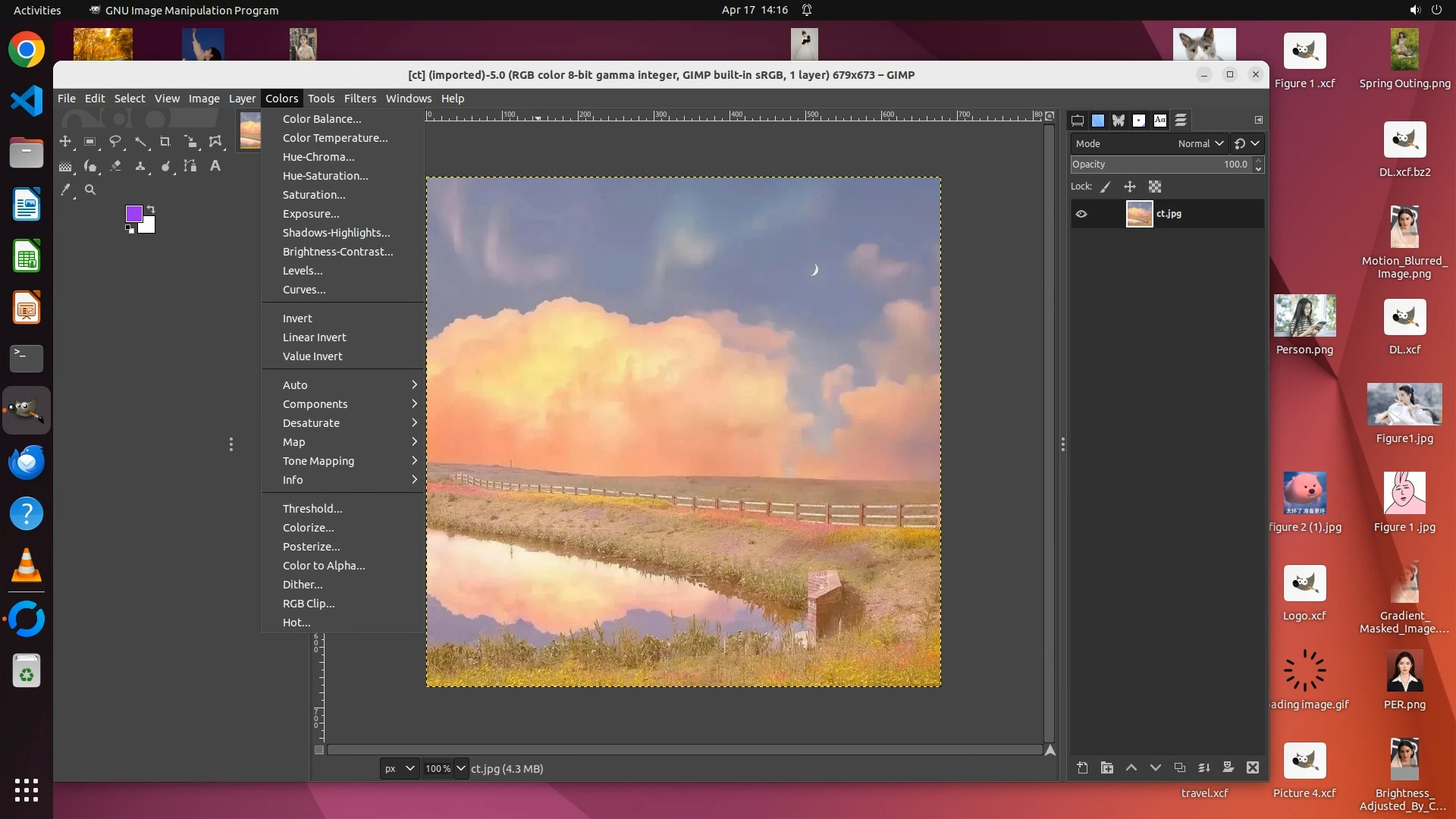This screenshot has width=1456, height=819.
Task: Create a new layer button
Action: click(x=1082, y=768)
